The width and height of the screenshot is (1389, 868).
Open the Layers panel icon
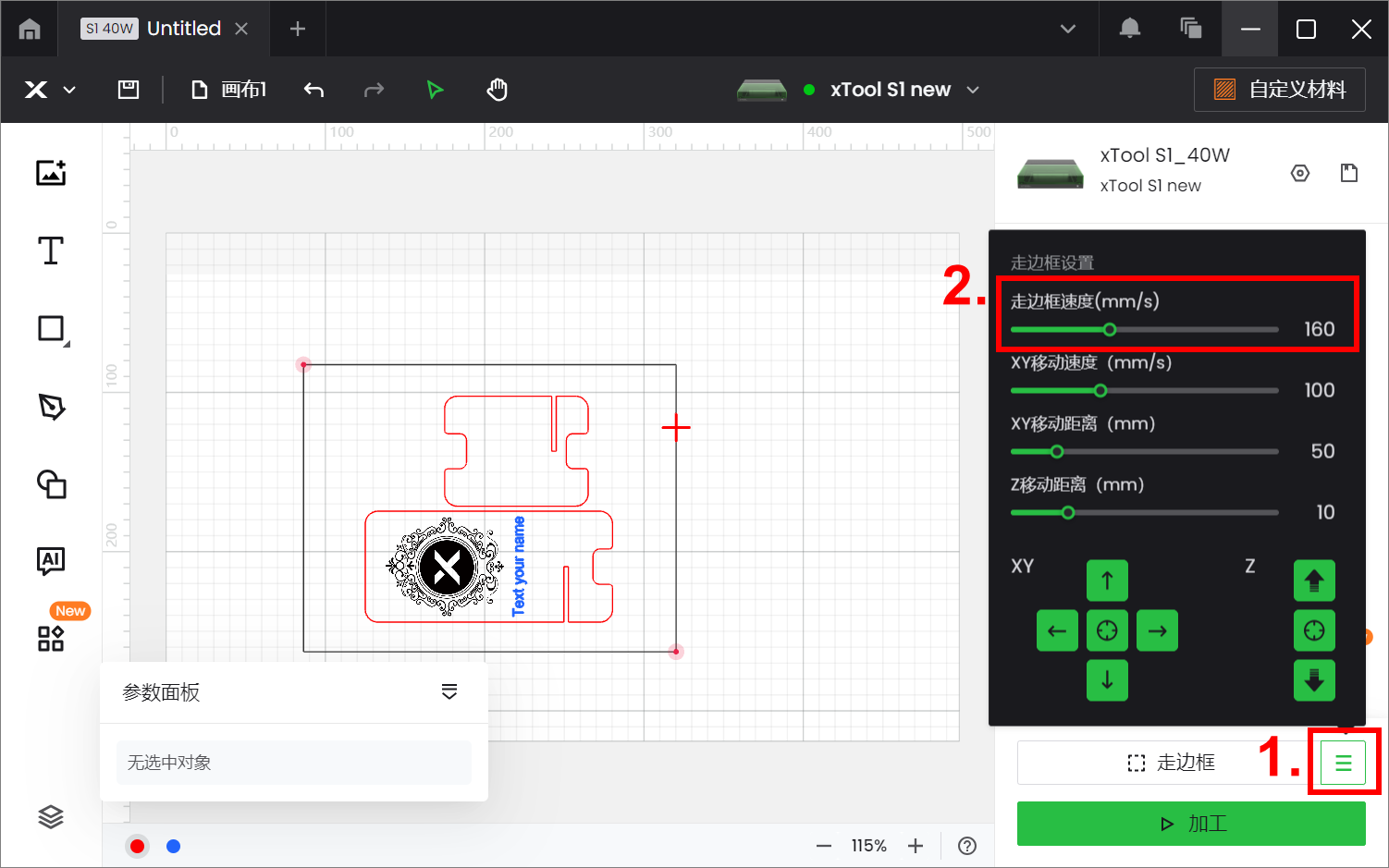51,816
